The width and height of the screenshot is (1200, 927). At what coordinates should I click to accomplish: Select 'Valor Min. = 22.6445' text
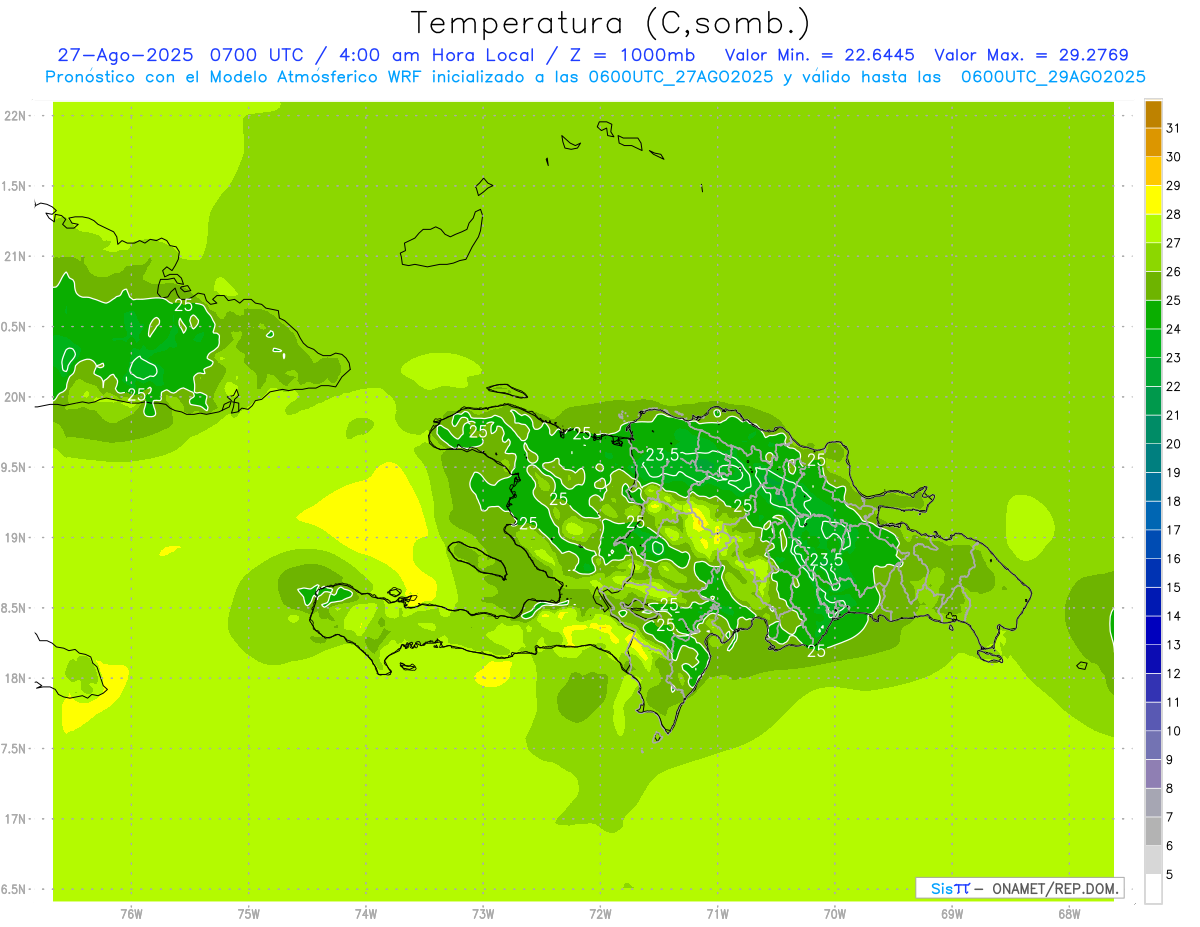819,55
